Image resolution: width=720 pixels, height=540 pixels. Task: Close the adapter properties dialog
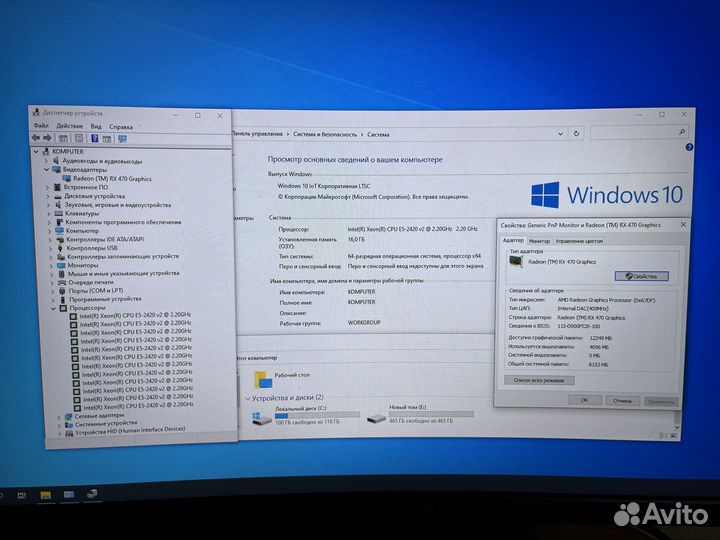(x=683, y=225)
